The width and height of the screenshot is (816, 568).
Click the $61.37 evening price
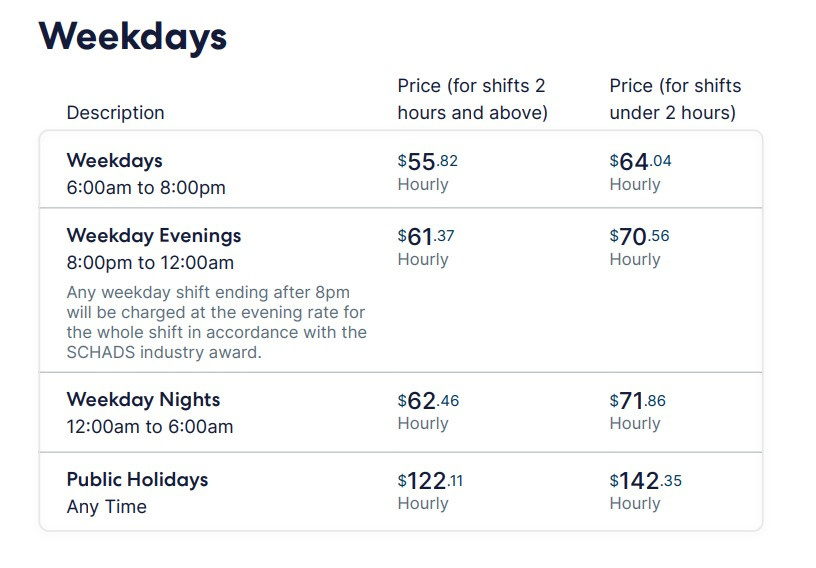pyautogui.click(x=428, y=236)
